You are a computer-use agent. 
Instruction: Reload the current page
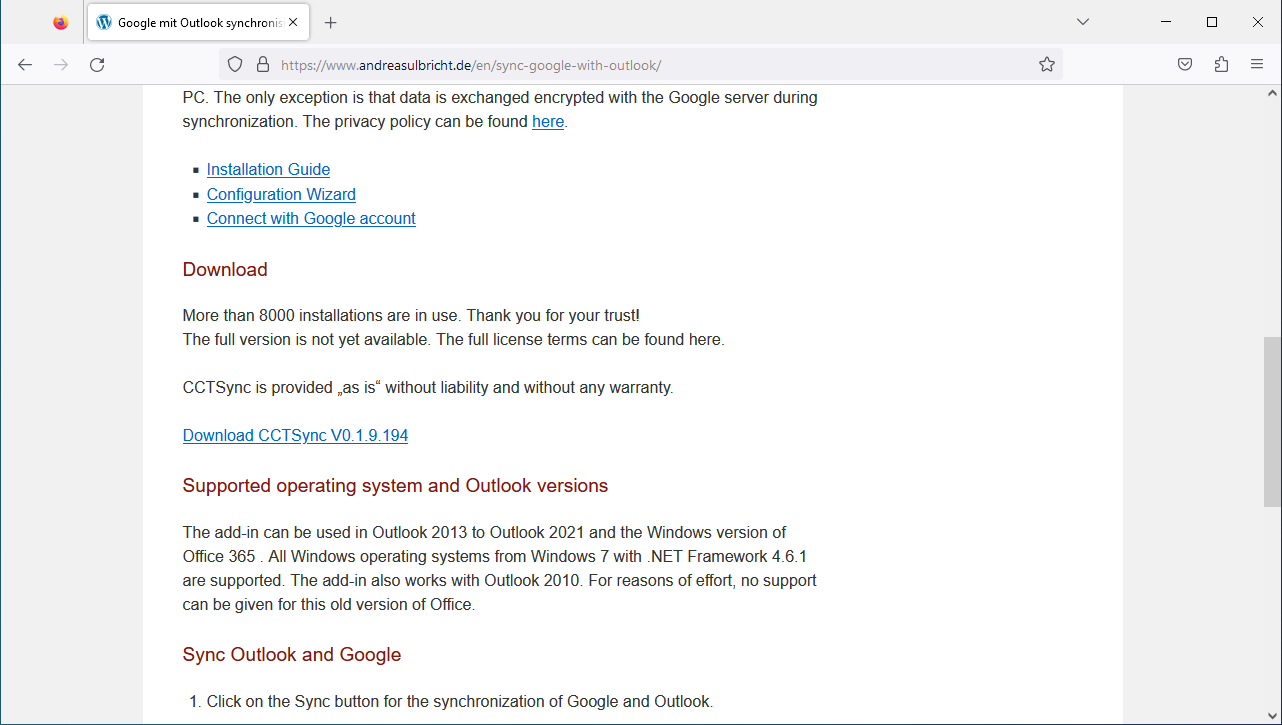pos(97,64)
